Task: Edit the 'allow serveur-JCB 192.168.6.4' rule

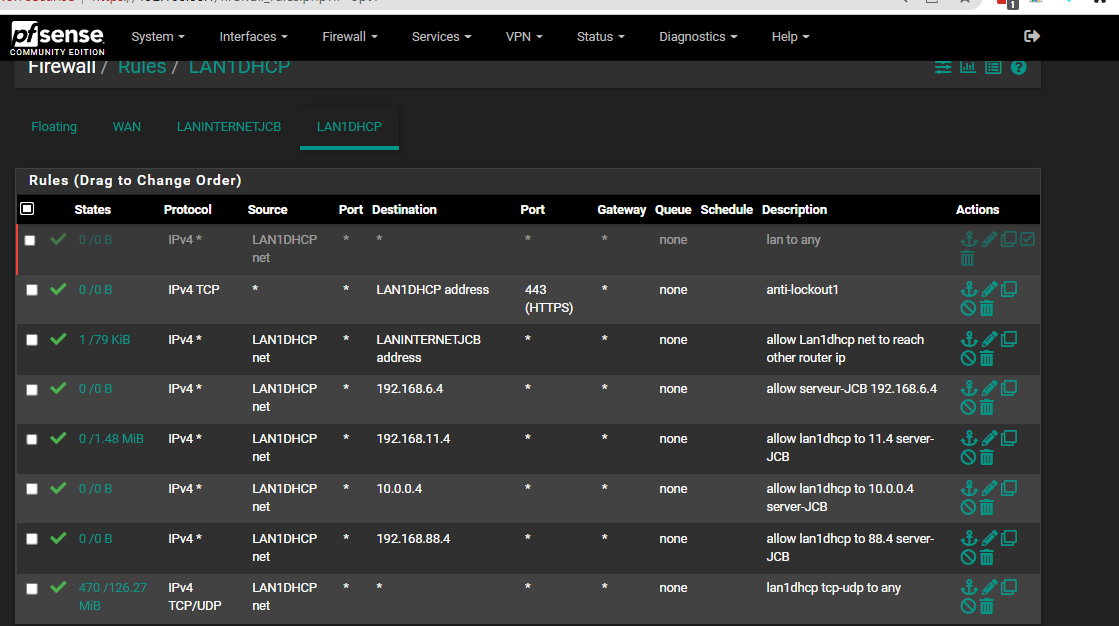Action: click(x=989, y=388)
